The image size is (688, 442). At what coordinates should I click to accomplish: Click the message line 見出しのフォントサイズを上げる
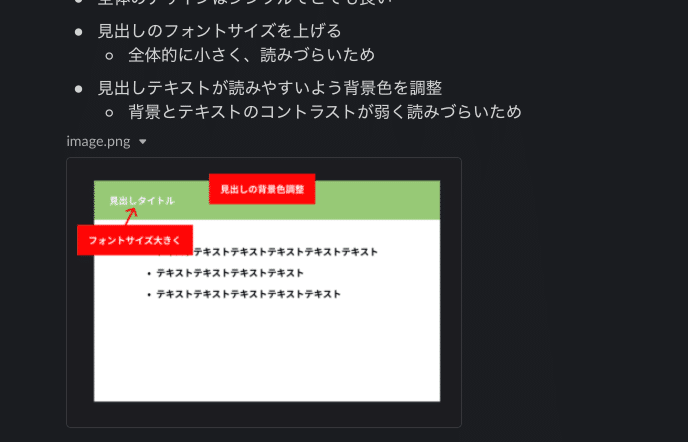tap(219, 31)
